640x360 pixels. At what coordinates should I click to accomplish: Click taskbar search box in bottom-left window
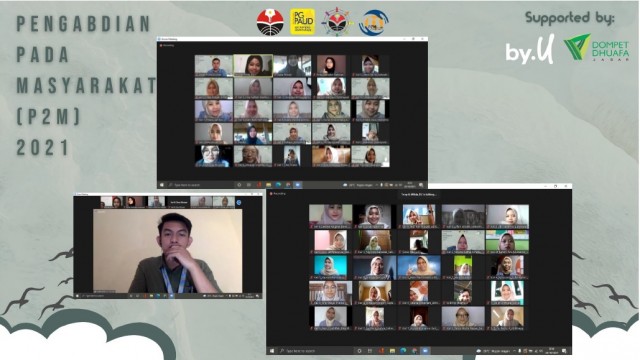[104, 296]
